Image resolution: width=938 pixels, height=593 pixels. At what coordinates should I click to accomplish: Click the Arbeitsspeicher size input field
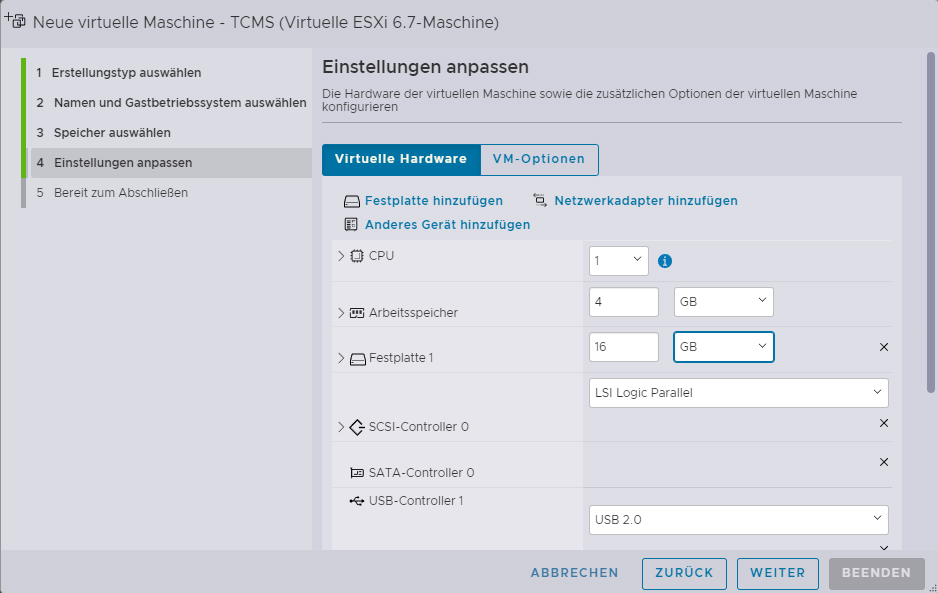tap(624, 302)
